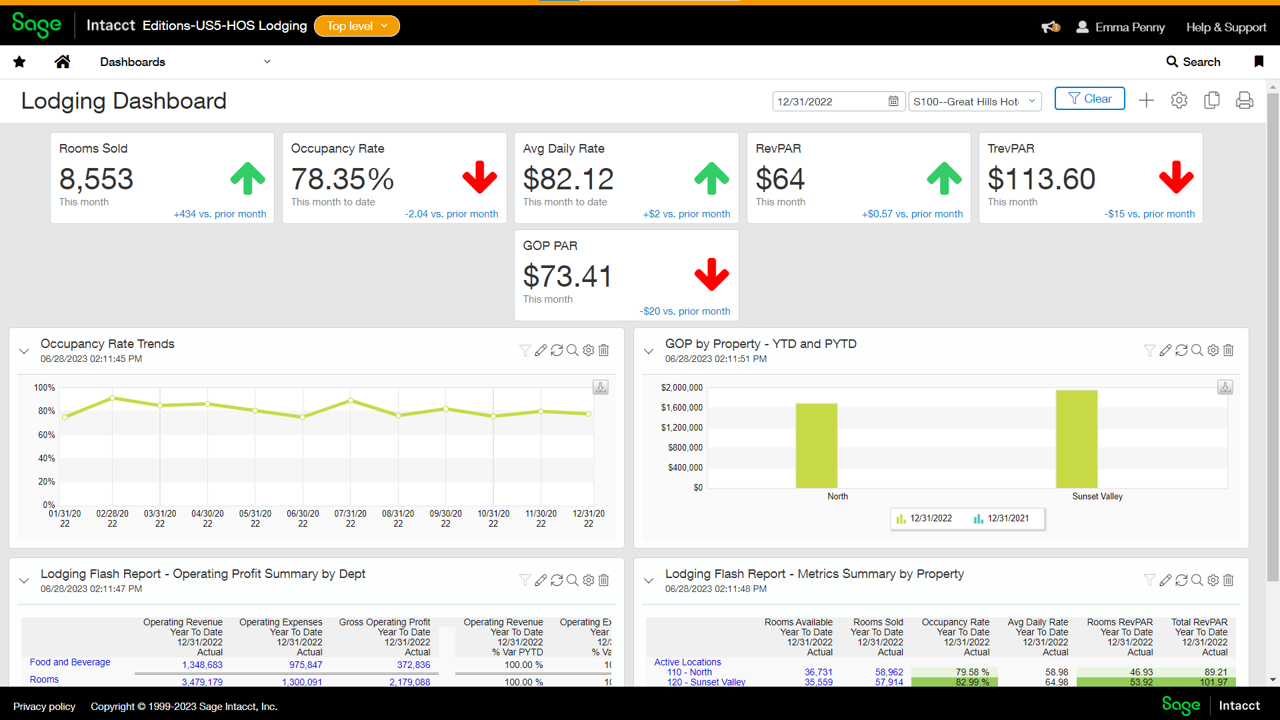Image resolution: width=1280 pixels, height=720 pixels.
Task: Open Help & Support menu
Action: [x=1226, y=27]
